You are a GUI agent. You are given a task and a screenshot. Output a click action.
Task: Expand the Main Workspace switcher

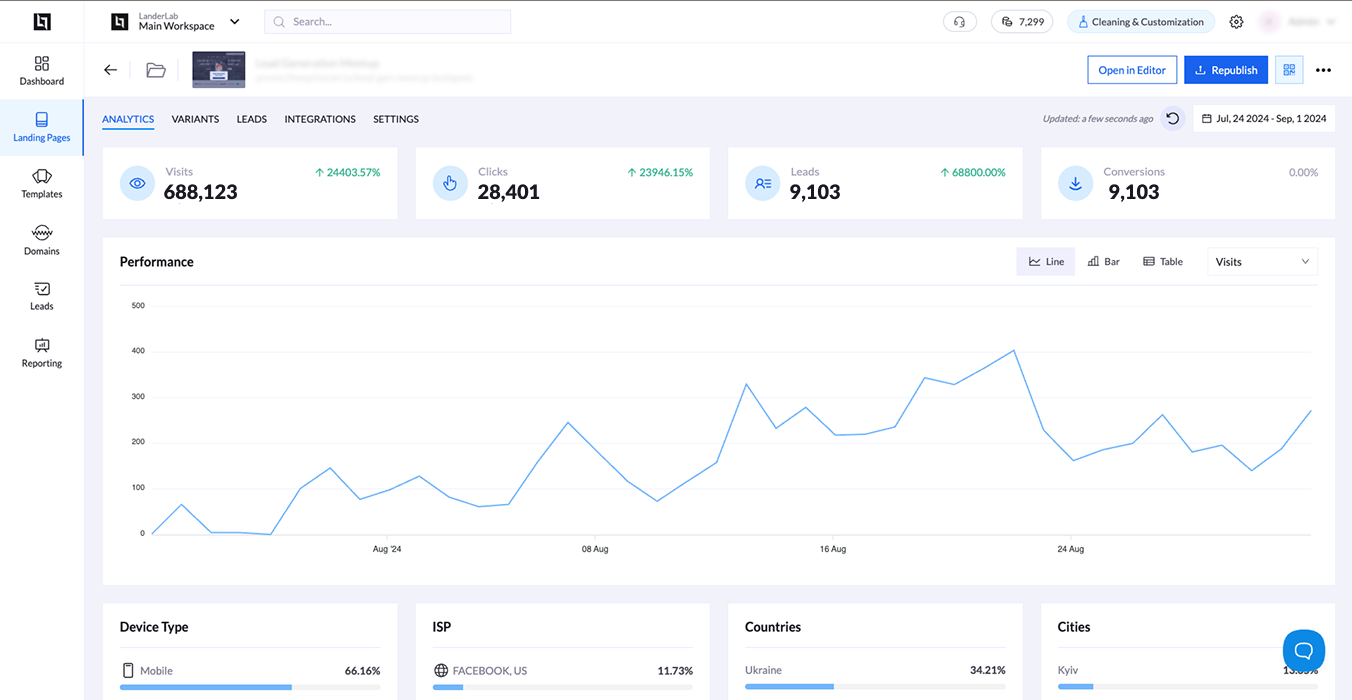[x=234, y=20]
